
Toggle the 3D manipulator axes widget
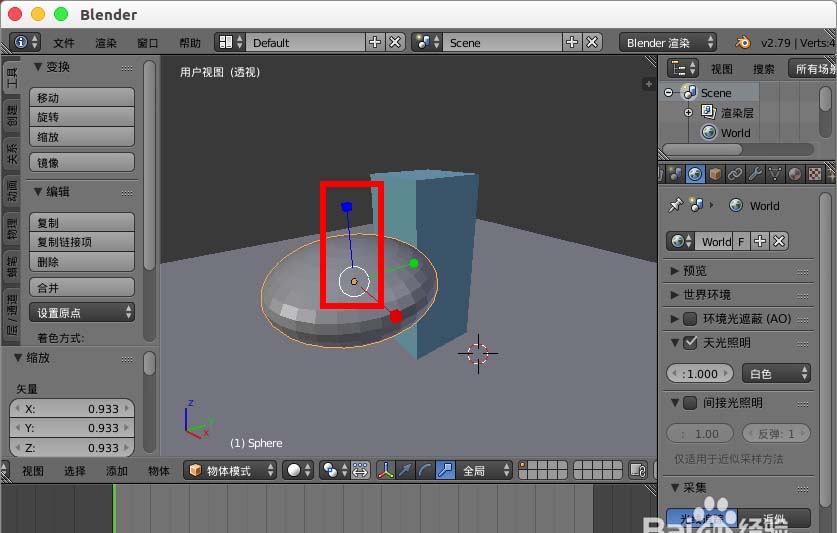(385, 470)
